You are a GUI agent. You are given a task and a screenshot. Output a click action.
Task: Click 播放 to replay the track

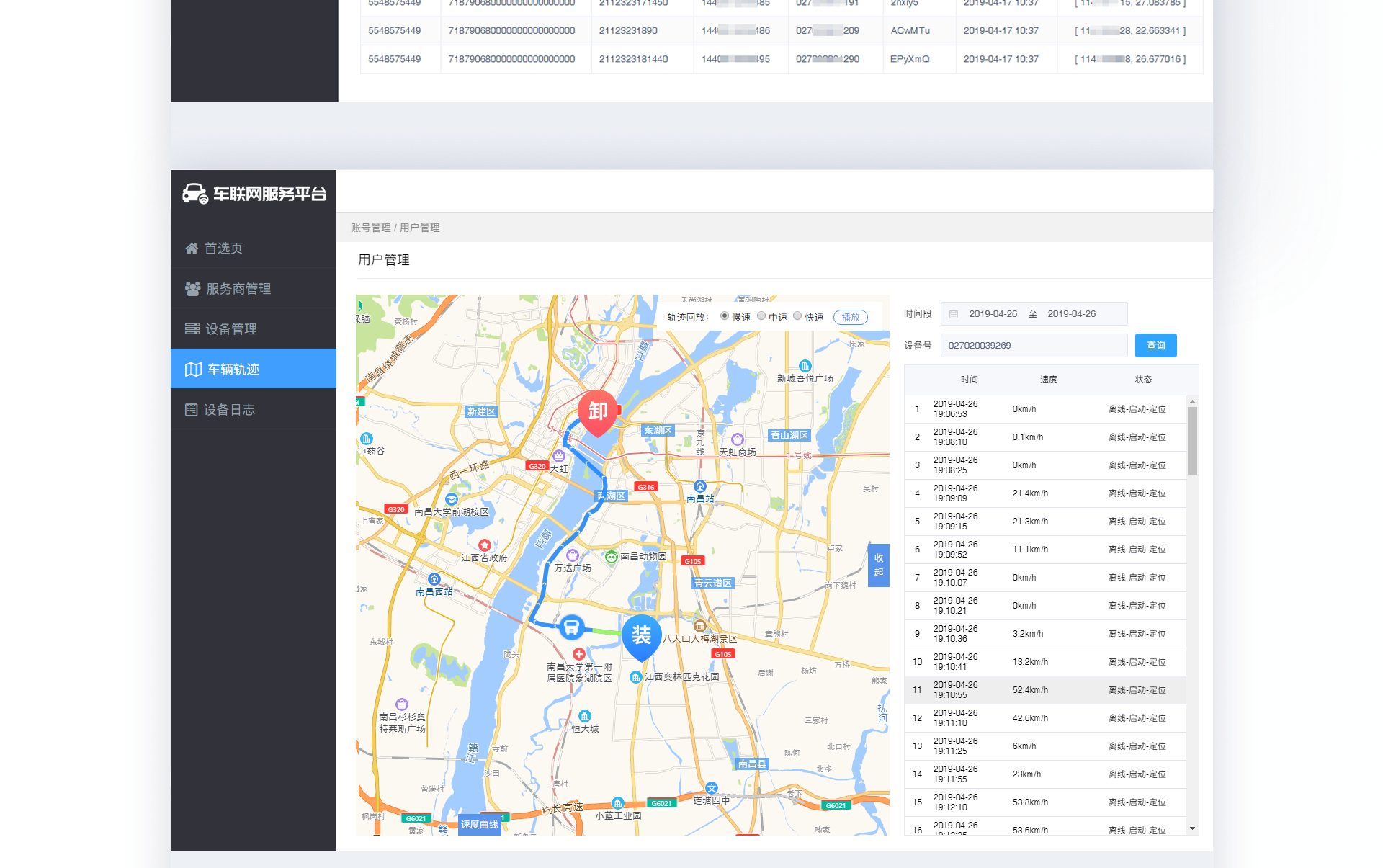click(851, 317)
